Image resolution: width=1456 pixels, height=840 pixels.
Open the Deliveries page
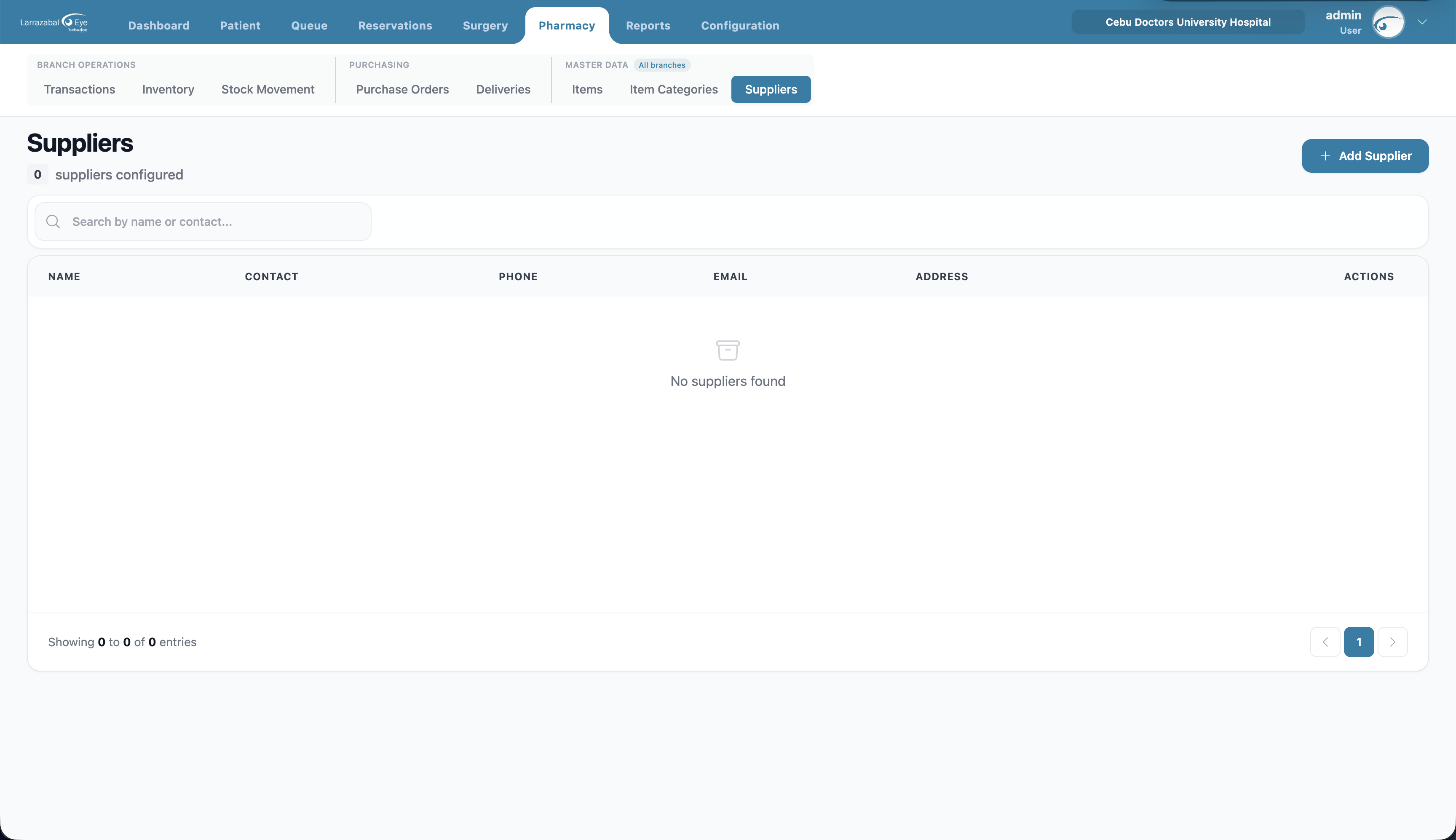(503, 89)
